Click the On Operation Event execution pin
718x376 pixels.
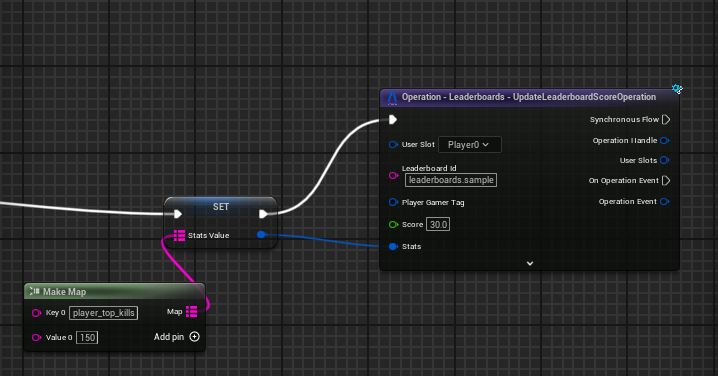click(666, 180)
